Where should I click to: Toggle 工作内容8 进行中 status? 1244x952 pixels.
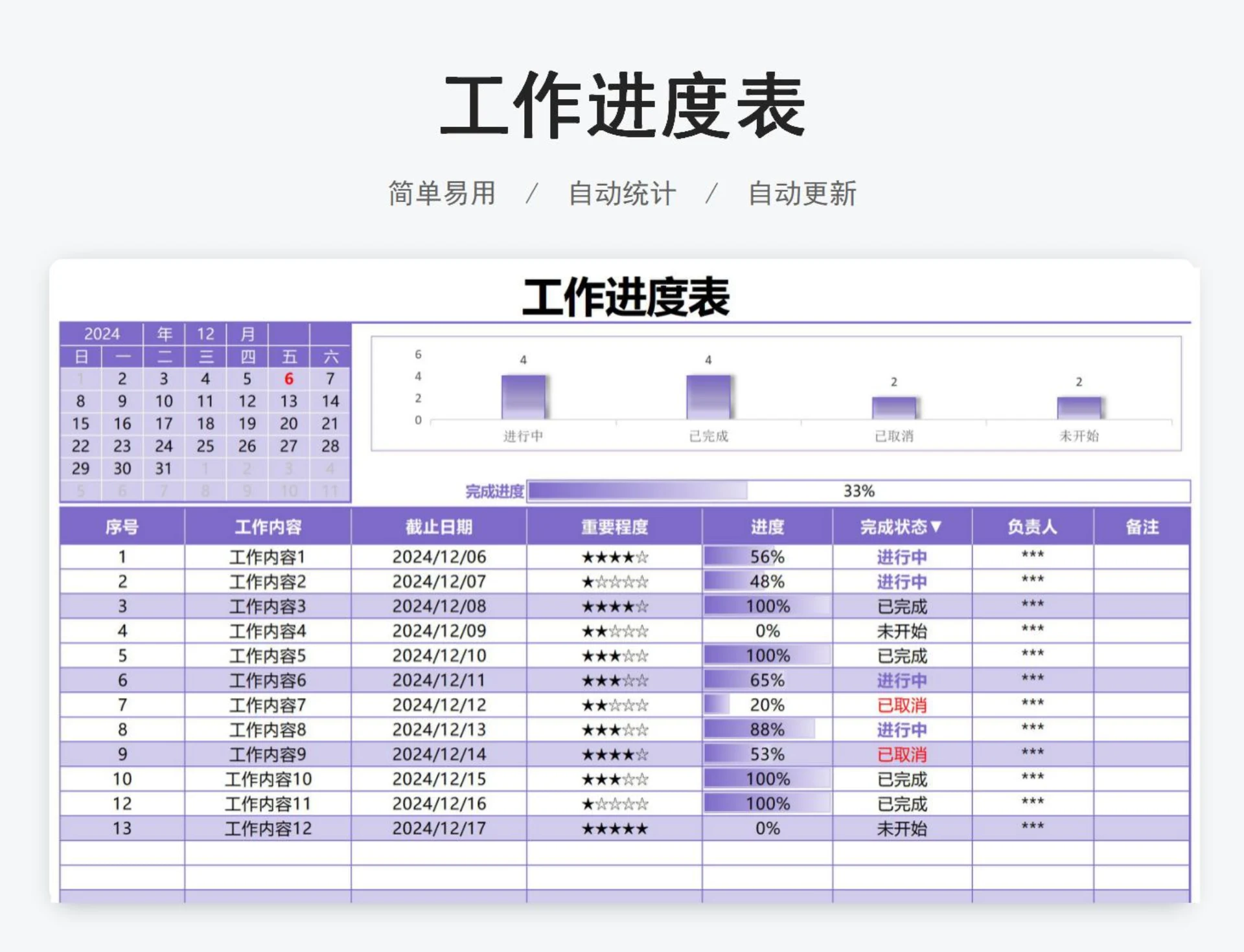[903, 729]
